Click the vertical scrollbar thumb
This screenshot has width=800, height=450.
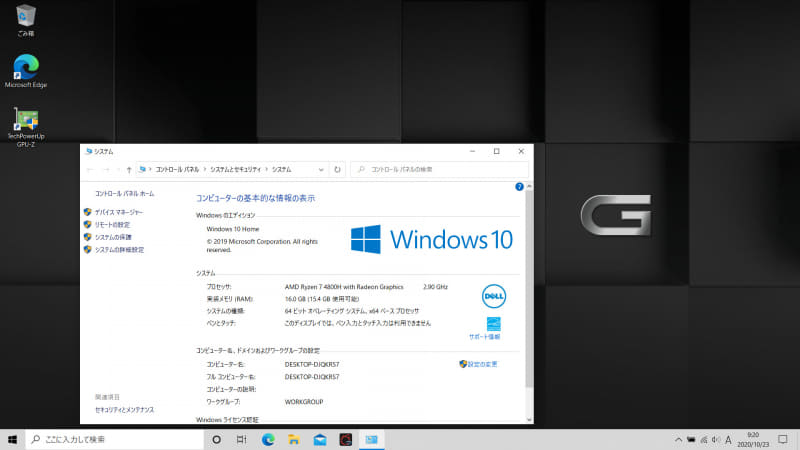coord(529,289)
